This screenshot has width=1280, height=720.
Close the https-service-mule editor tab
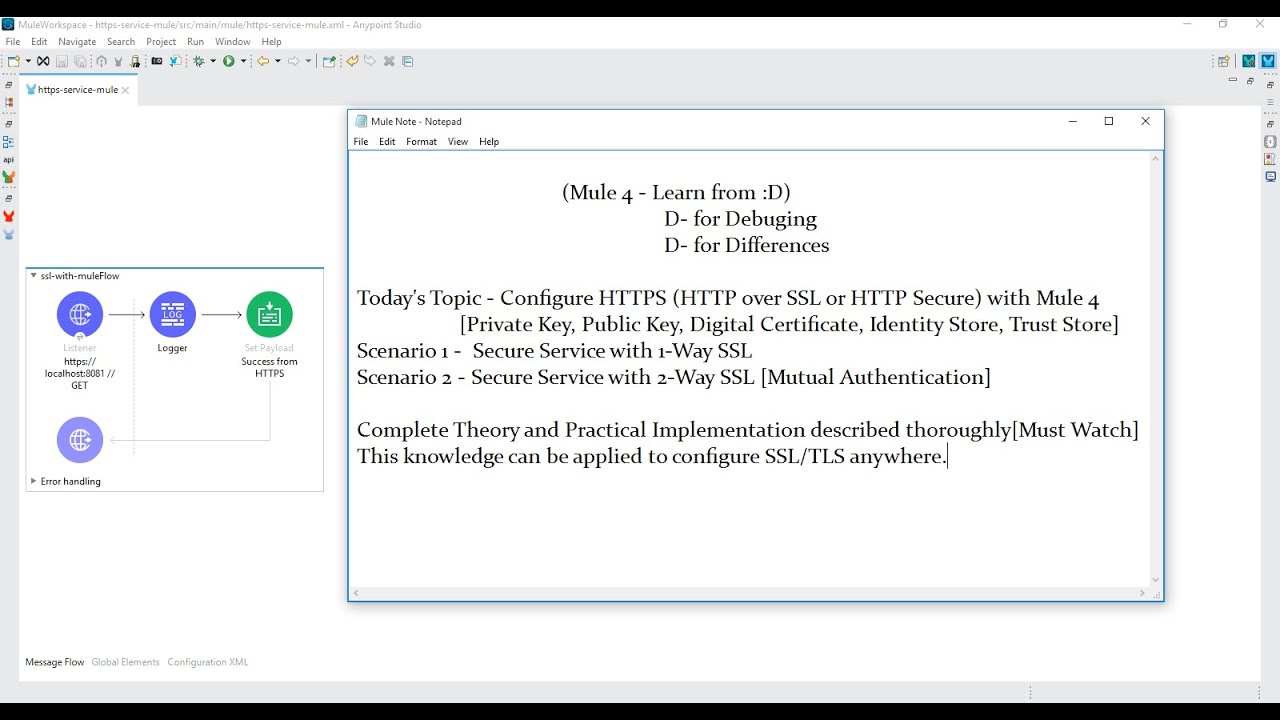(127, 90)
